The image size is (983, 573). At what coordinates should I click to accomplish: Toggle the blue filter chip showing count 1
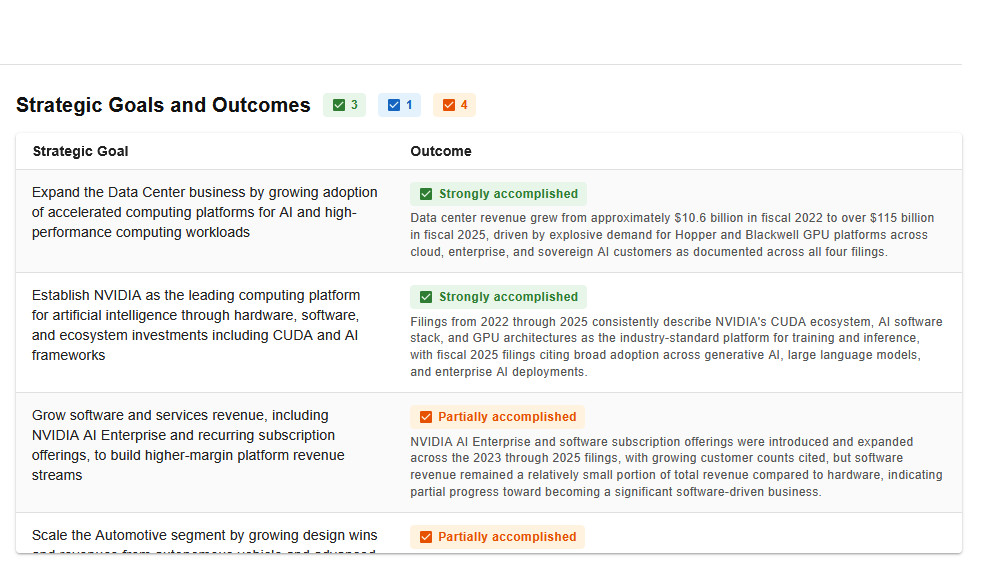(x=400, y=105)
